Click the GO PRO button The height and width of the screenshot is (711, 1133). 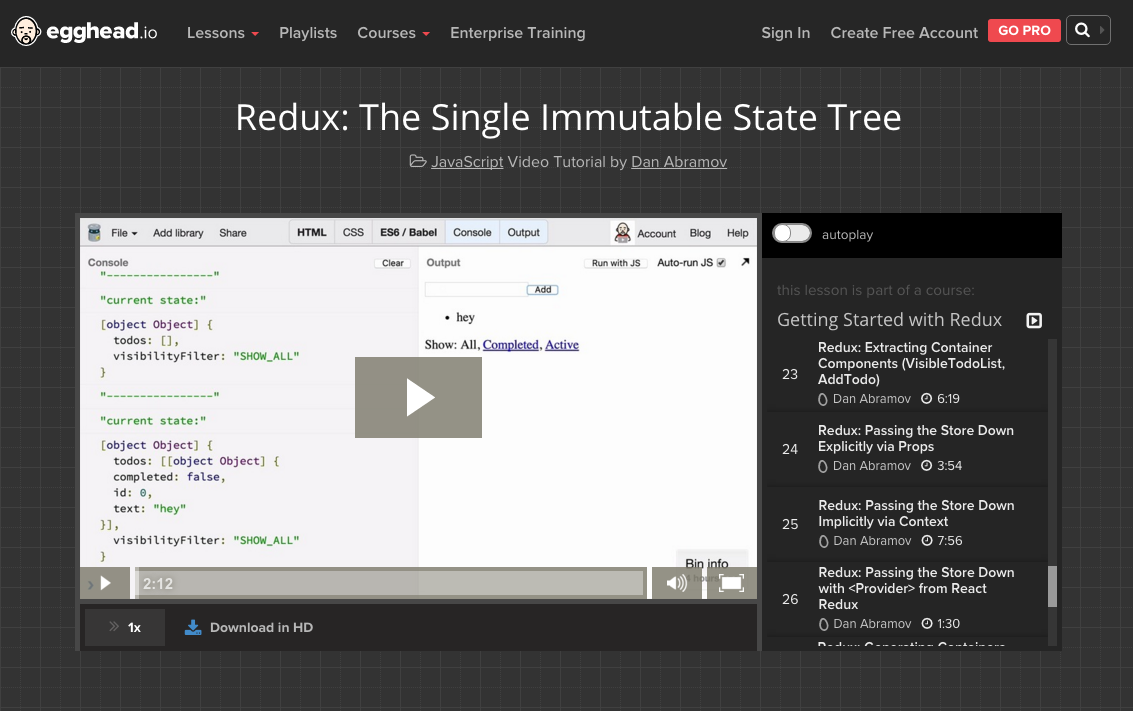[1024, 30]
